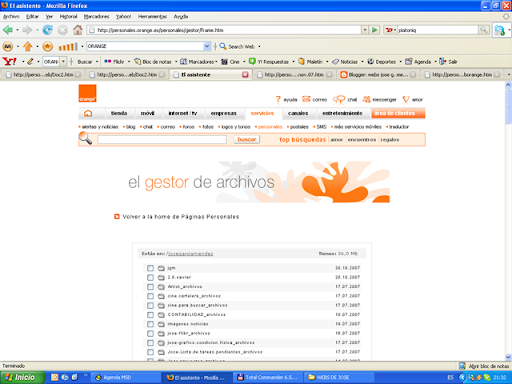Open the área de clientes button

[398, 113]
